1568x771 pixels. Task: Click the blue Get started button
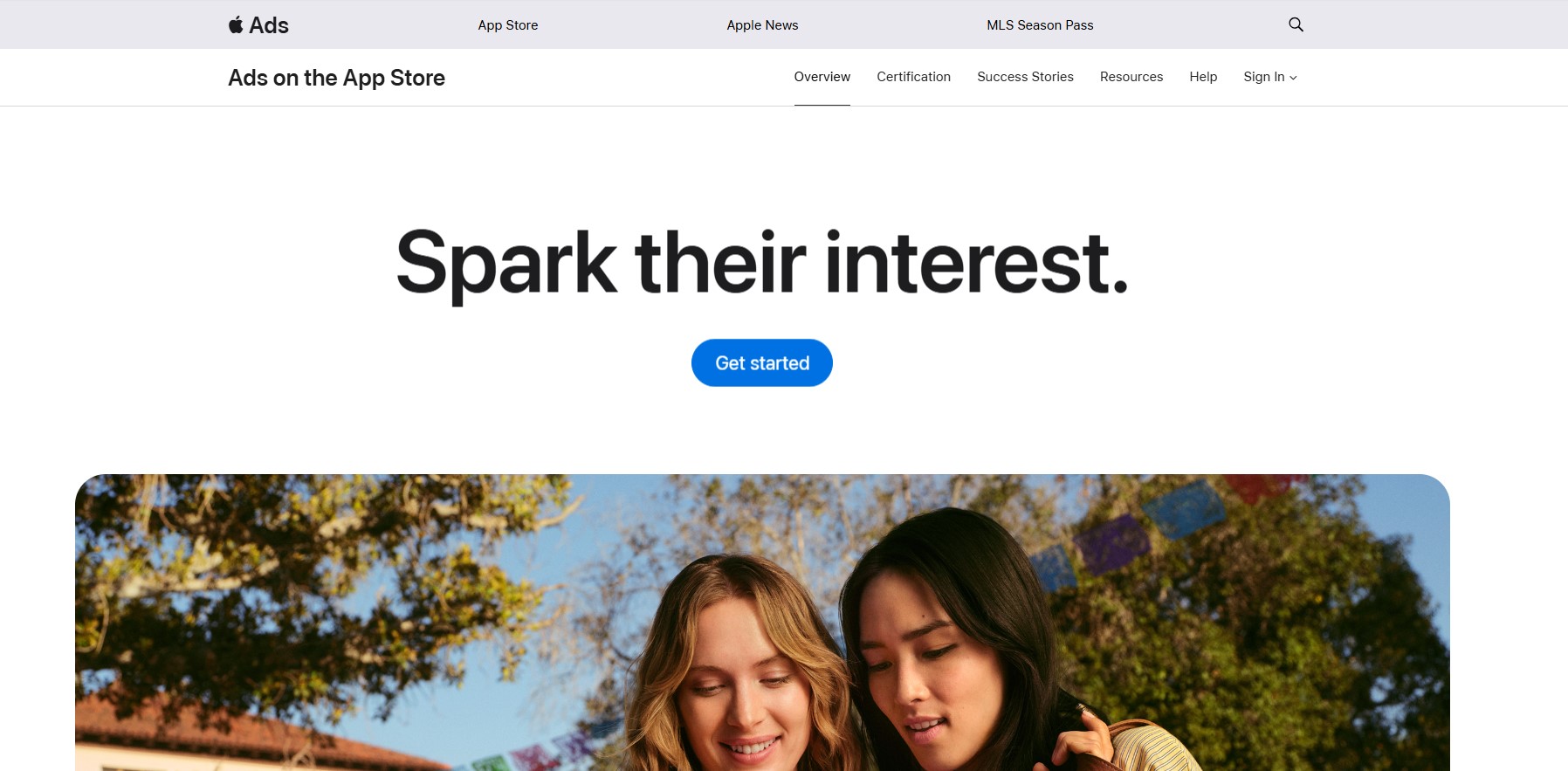761,362
